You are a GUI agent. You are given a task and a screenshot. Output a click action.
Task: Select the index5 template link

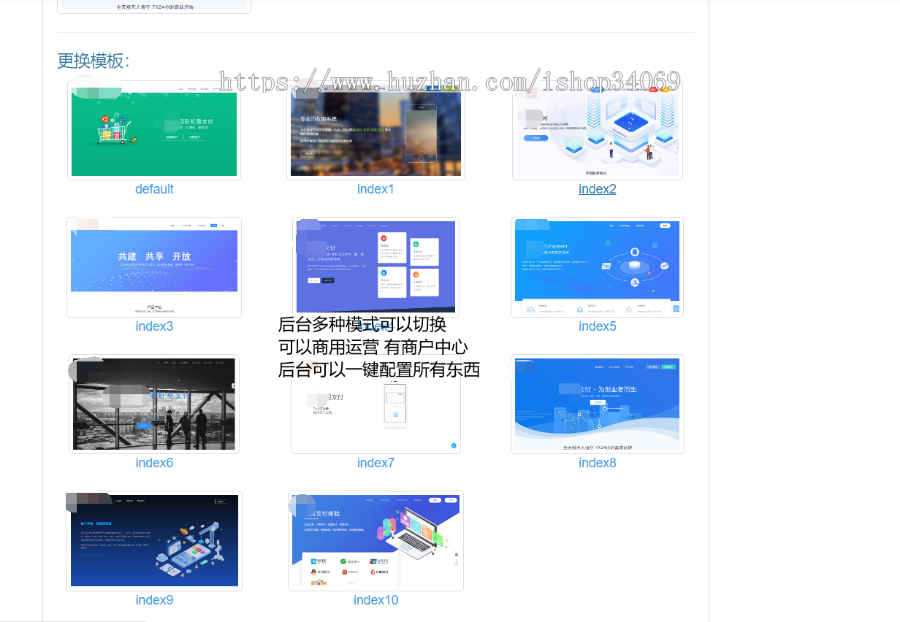coord(597,325)
